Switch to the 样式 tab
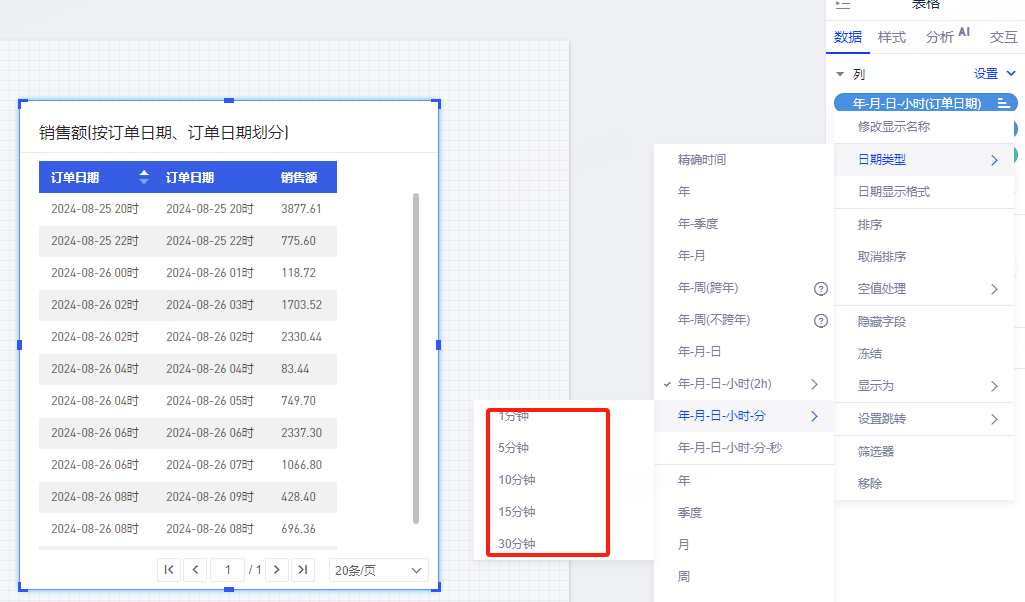The image size is (1025, 602). 891,37
